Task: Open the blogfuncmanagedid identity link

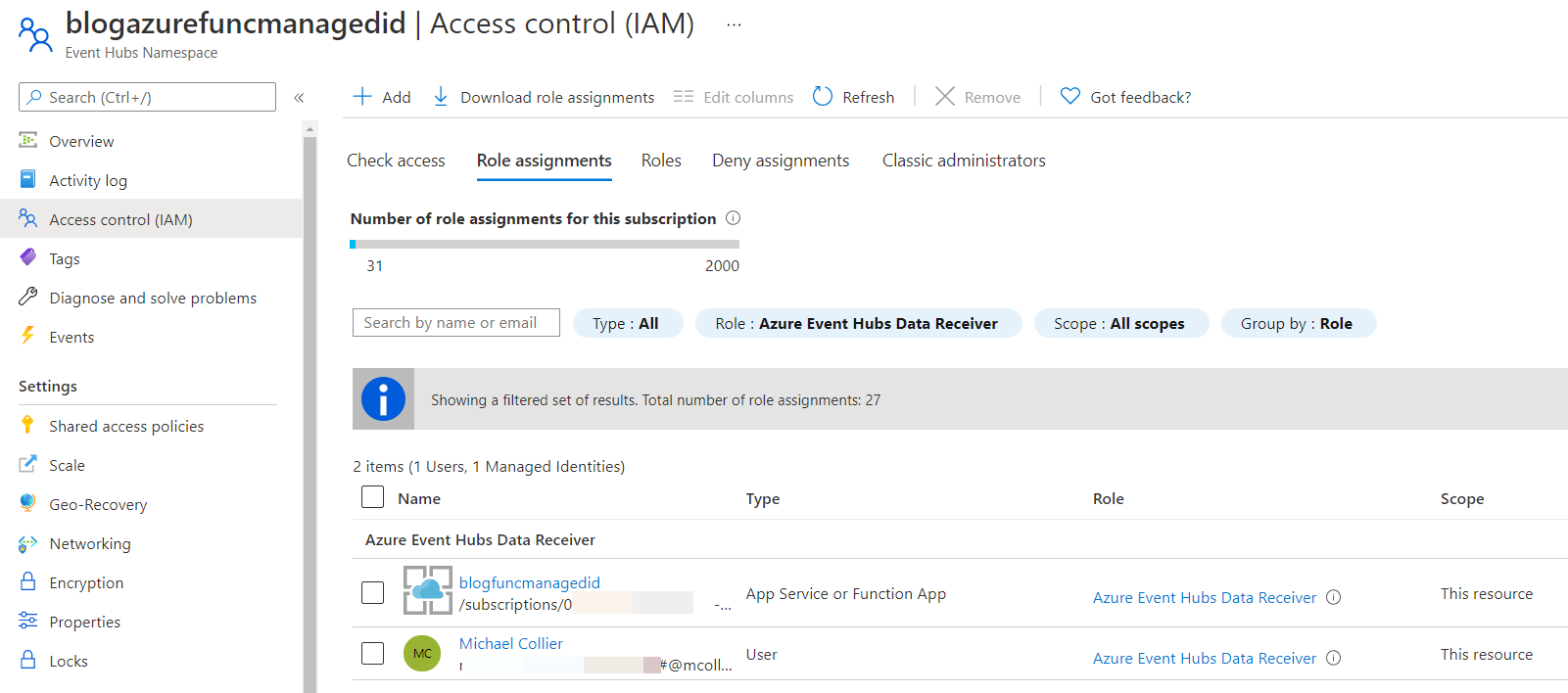Action: click(529, 582)
